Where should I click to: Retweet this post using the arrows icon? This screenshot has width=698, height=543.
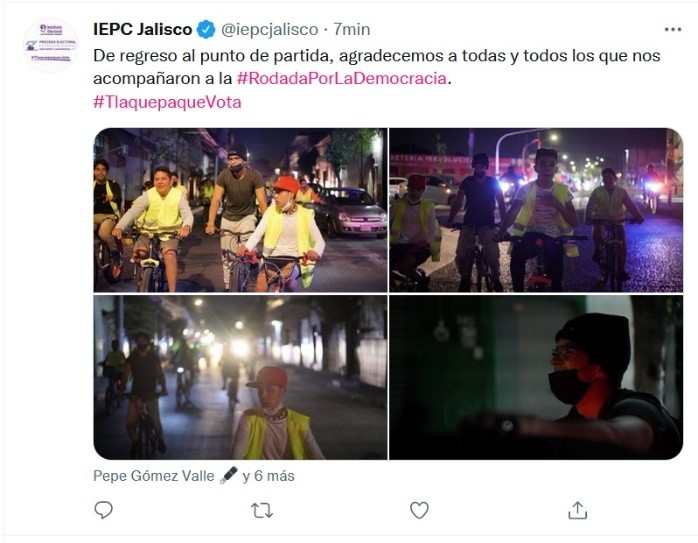(262, 511)
